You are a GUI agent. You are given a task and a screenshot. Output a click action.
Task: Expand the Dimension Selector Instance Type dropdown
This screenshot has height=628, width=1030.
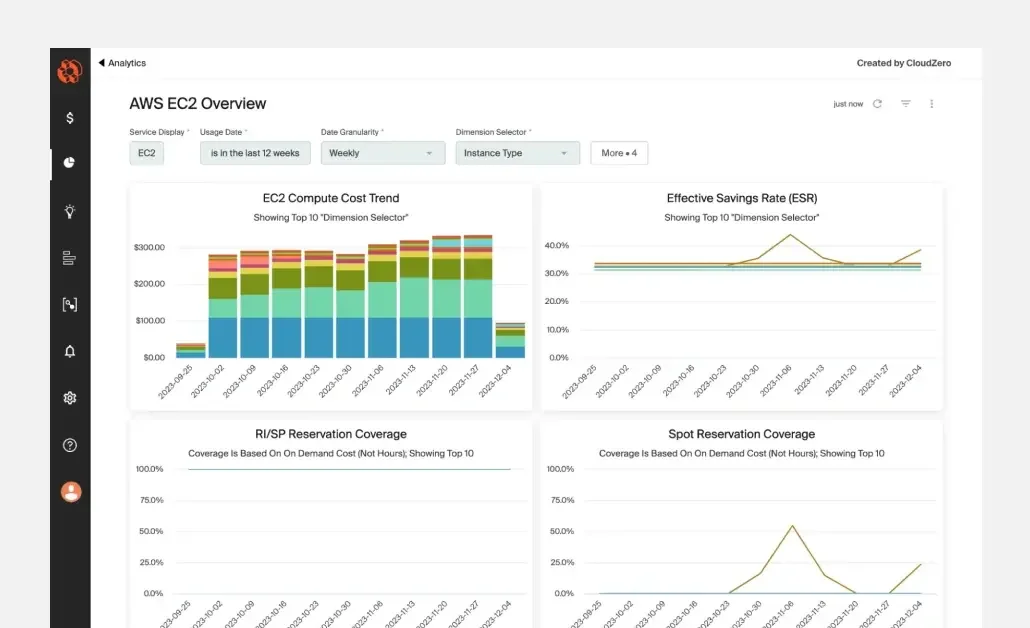click(x=517, y=153)
